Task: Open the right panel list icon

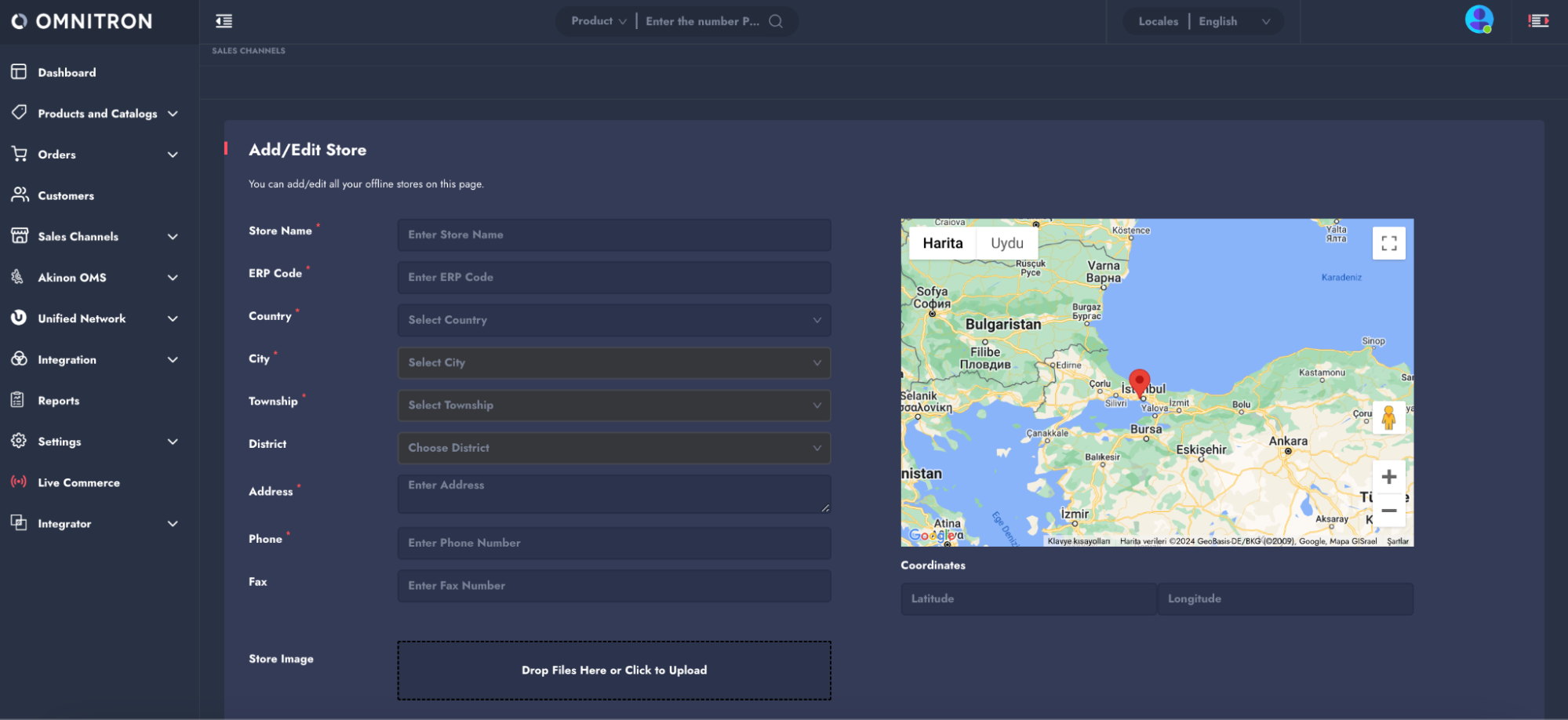Action: click(x=1538, y=21)
